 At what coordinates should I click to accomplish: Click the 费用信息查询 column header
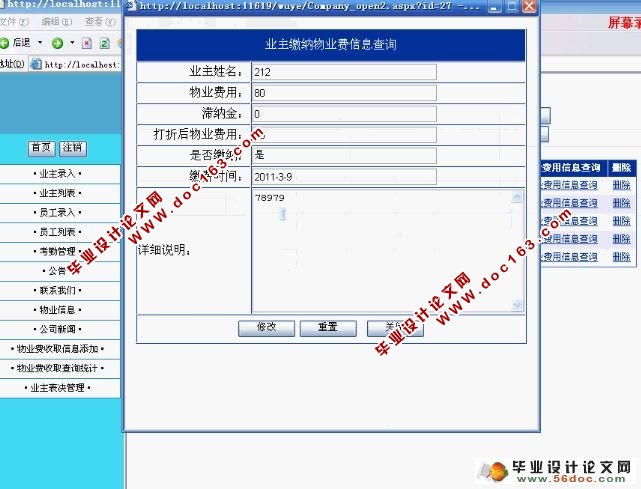pos(571,168)
